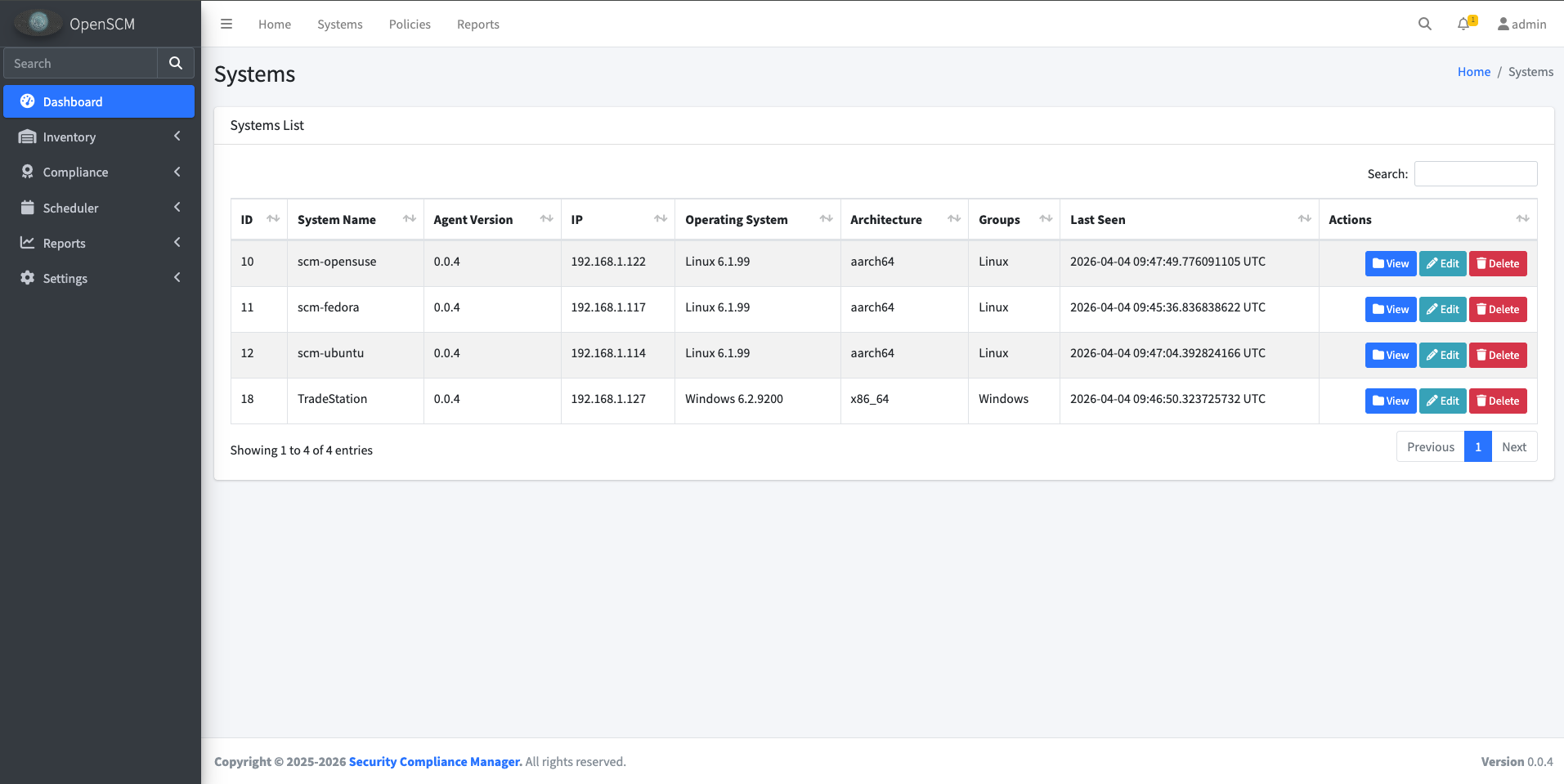Sort by Last Seen column
The height and width of the screenshot is (784, 1564).
point(1304,219)
